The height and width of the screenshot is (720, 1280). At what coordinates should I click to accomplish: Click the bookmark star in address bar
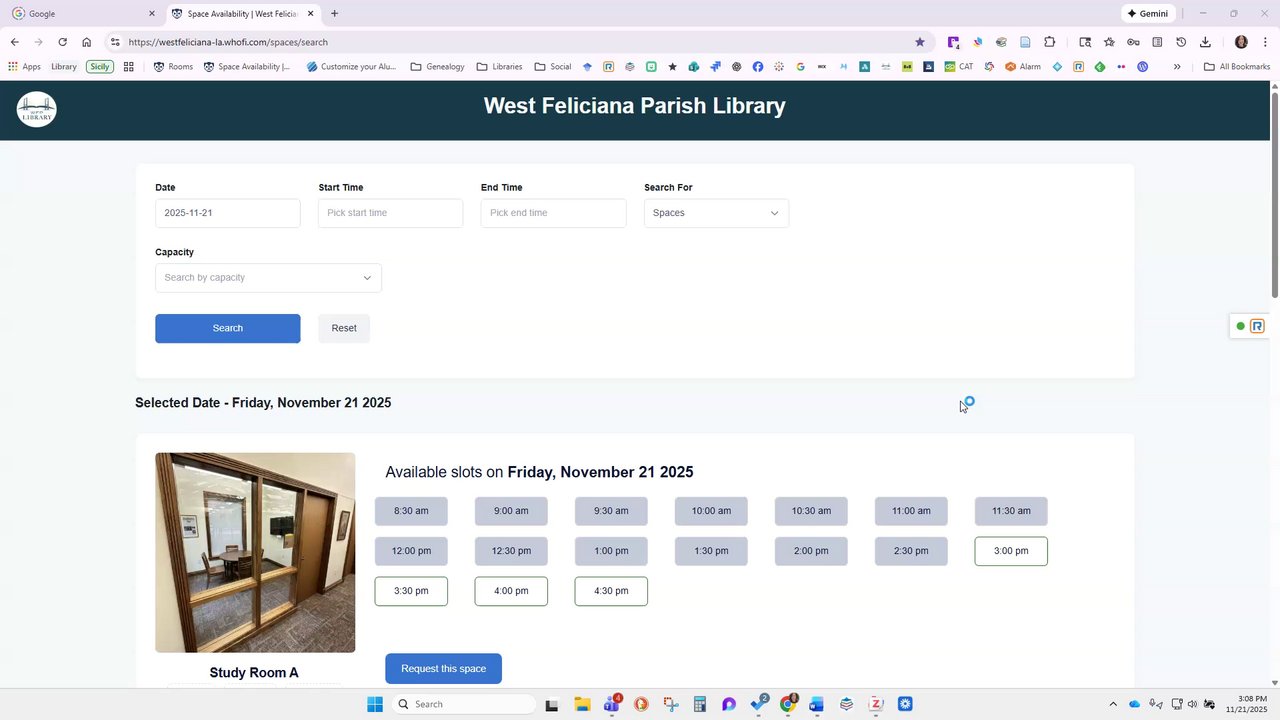[920, 42]
